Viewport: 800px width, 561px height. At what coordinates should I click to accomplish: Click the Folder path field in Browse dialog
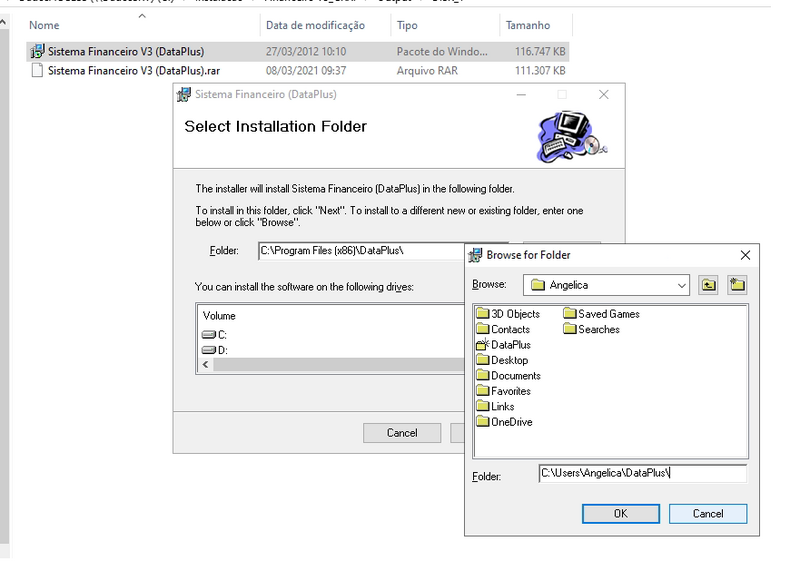point(643,473)
